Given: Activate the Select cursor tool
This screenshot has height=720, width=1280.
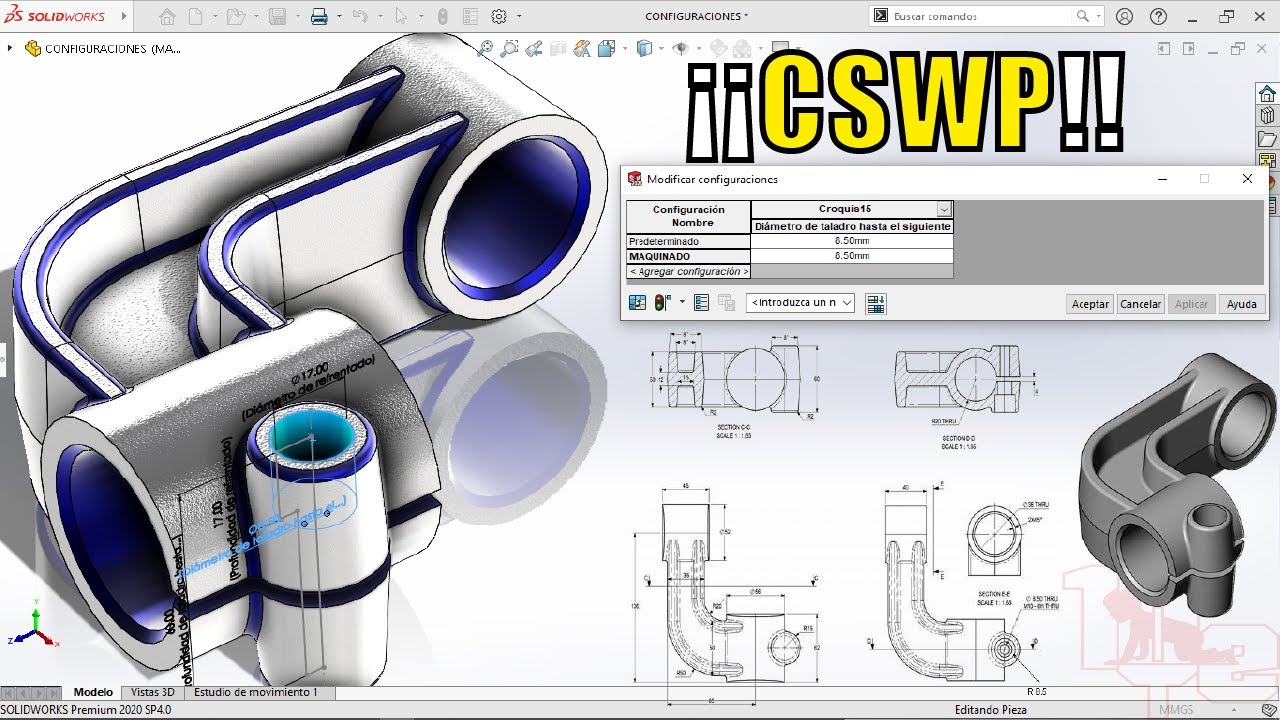Looking at the screenshot, I should pyautogui.click(x=401, y=16).
